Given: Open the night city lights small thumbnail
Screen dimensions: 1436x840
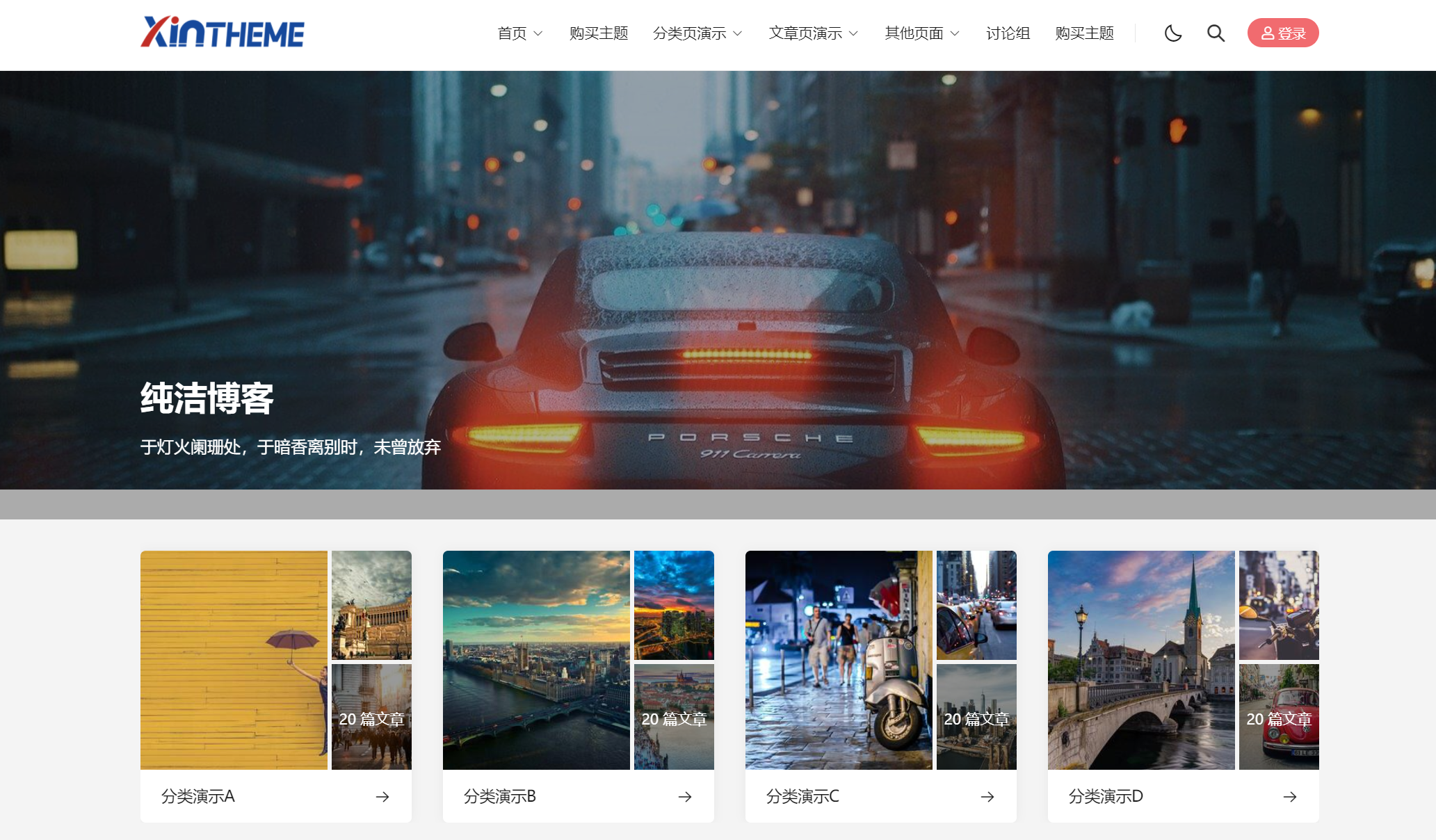Looking at the screenshot, I should (x=674, y=605).
